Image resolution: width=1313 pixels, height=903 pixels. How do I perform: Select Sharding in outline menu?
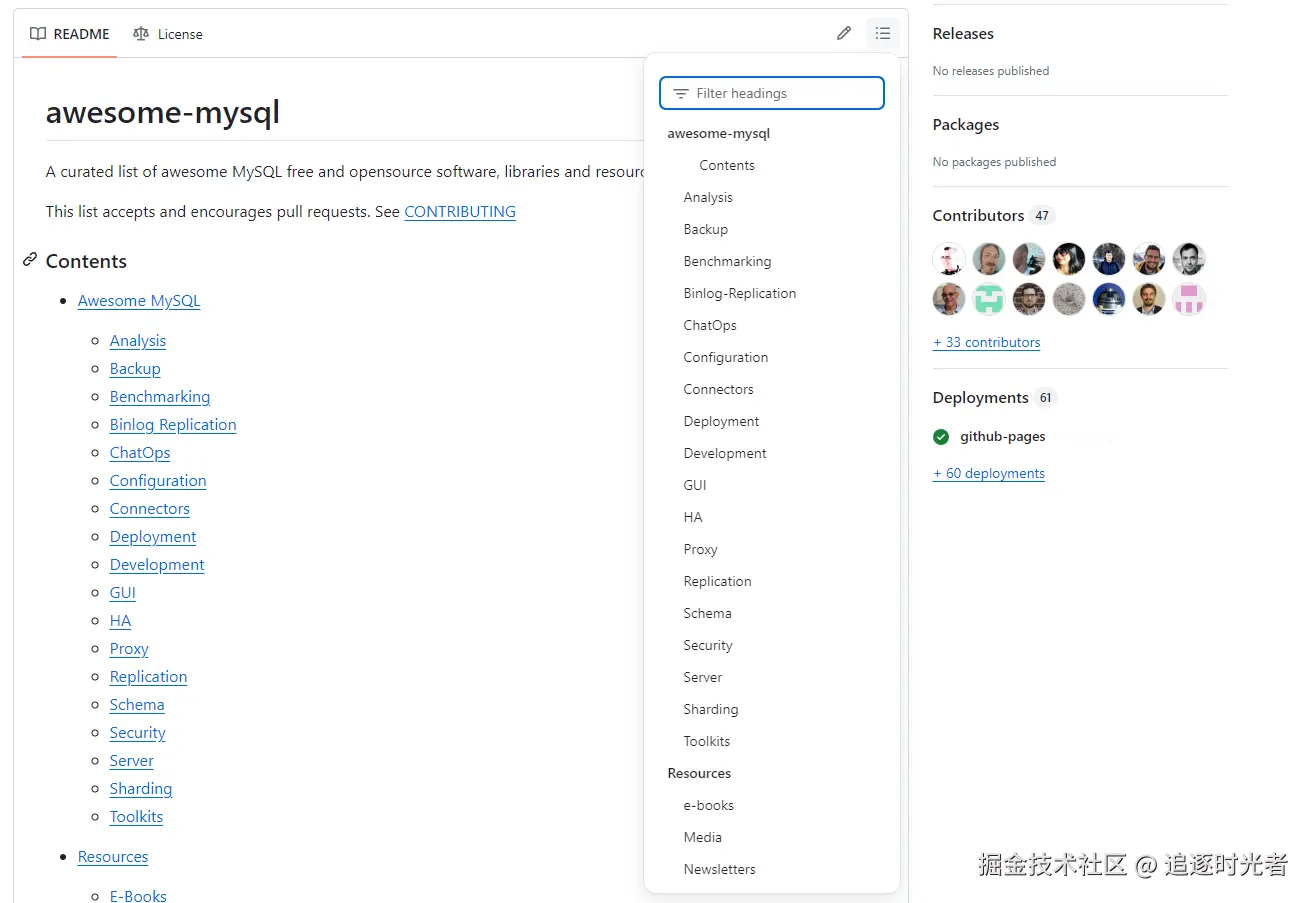pyautogui.click(x=711, y=709)
